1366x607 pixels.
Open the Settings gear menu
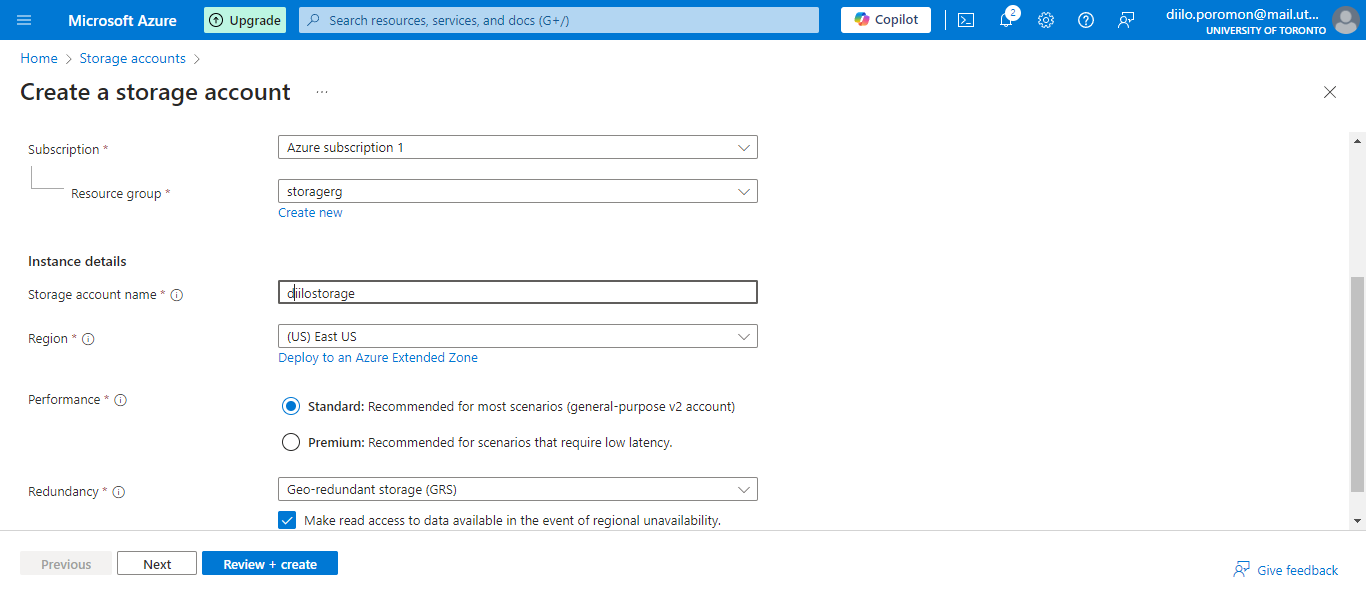coord(1045,19)
